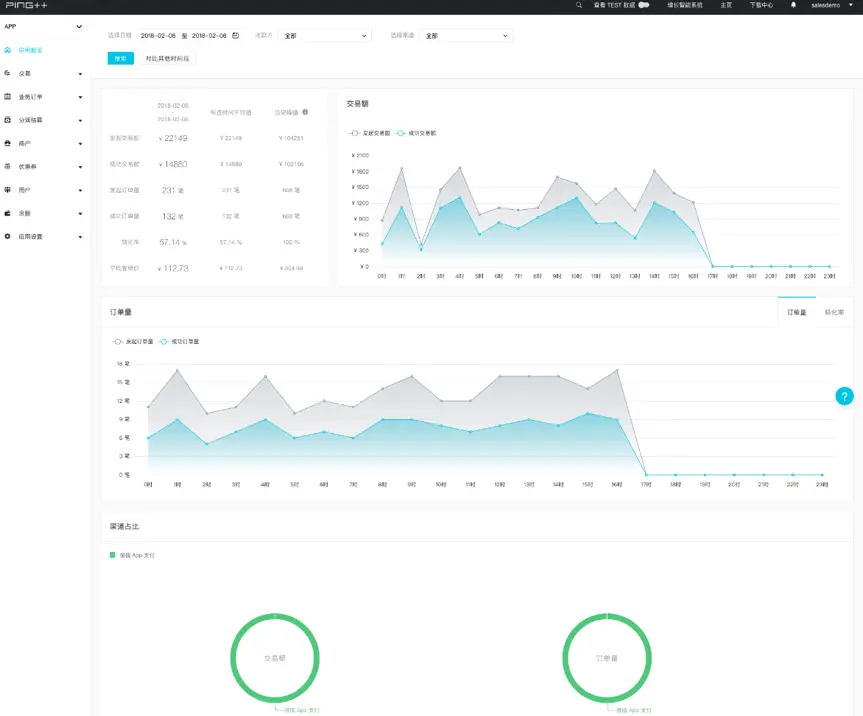Open notifications bell icon
The image size is (863, 716).
(x=793, y=5)
